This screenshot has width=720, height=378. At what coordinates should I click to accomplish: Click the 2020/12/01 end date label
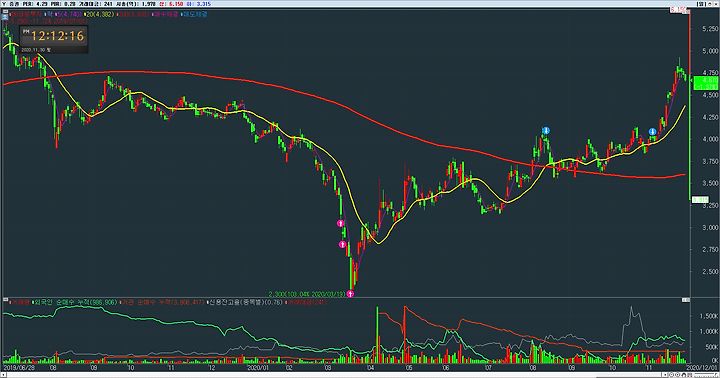coord(702,368)
